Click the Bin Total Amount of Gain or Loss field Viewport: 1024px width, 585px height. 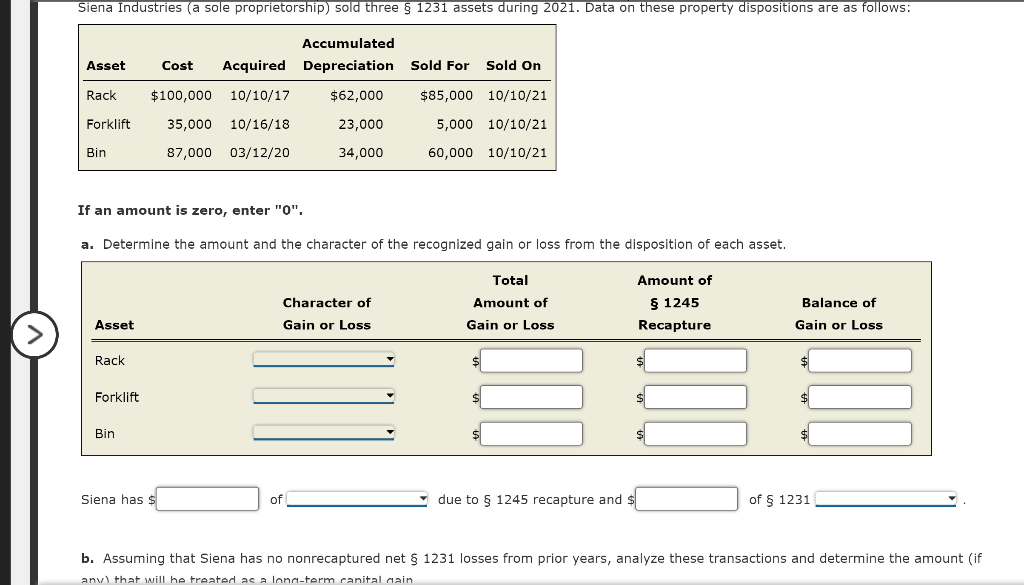tap(531, 433)
